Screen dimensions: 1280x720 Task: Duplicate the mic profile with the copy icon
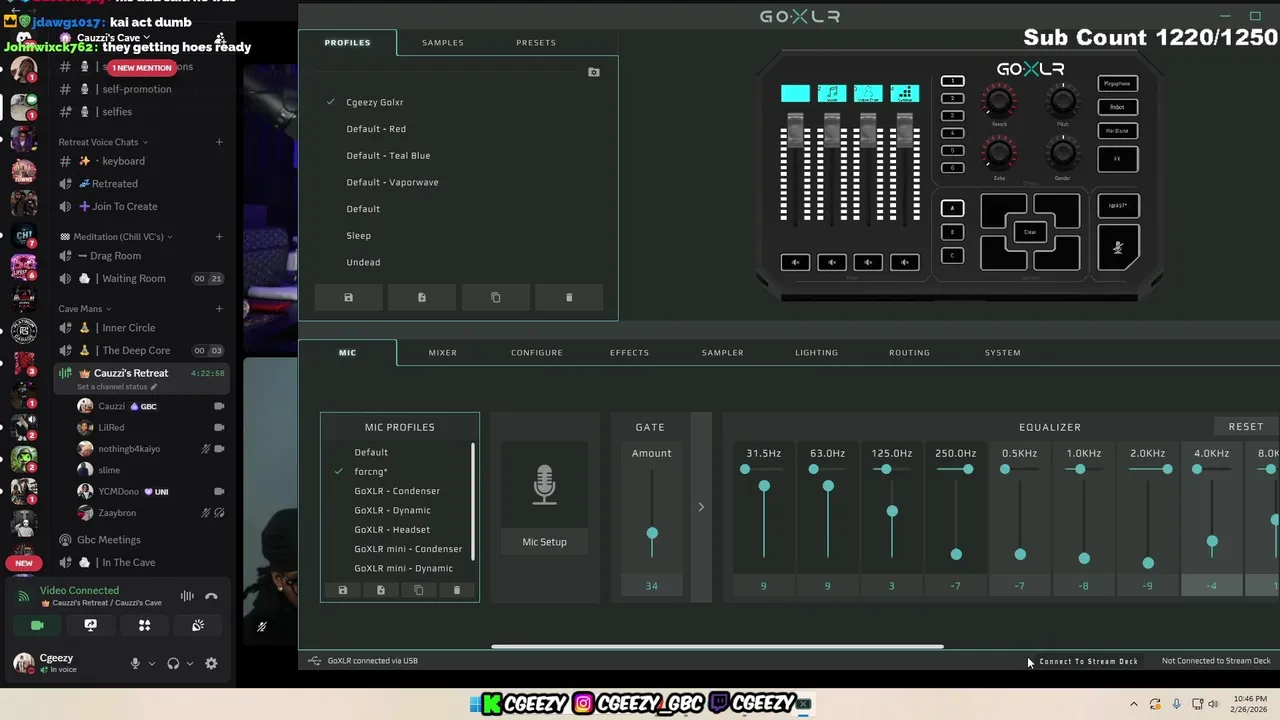point(418,590)
